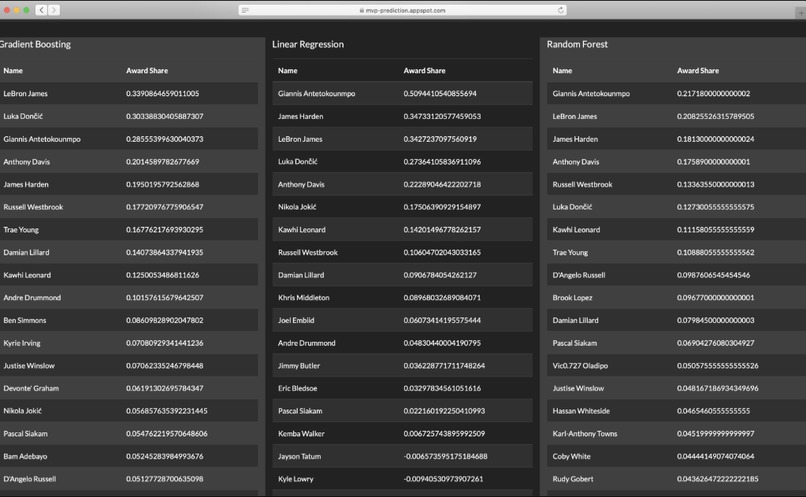
Task: Select the Devonte' Graham row name
Action: [31, 388]
